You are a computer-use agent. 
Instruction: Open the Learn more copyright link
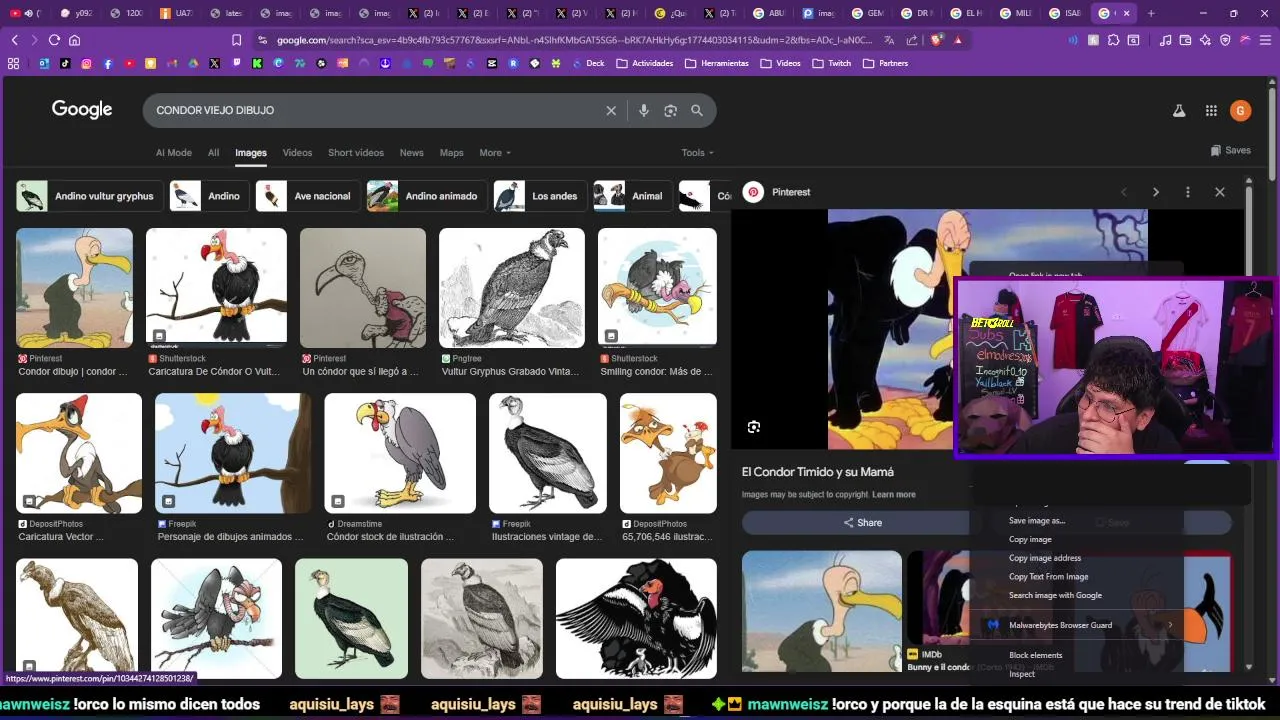tap(894, 494)
